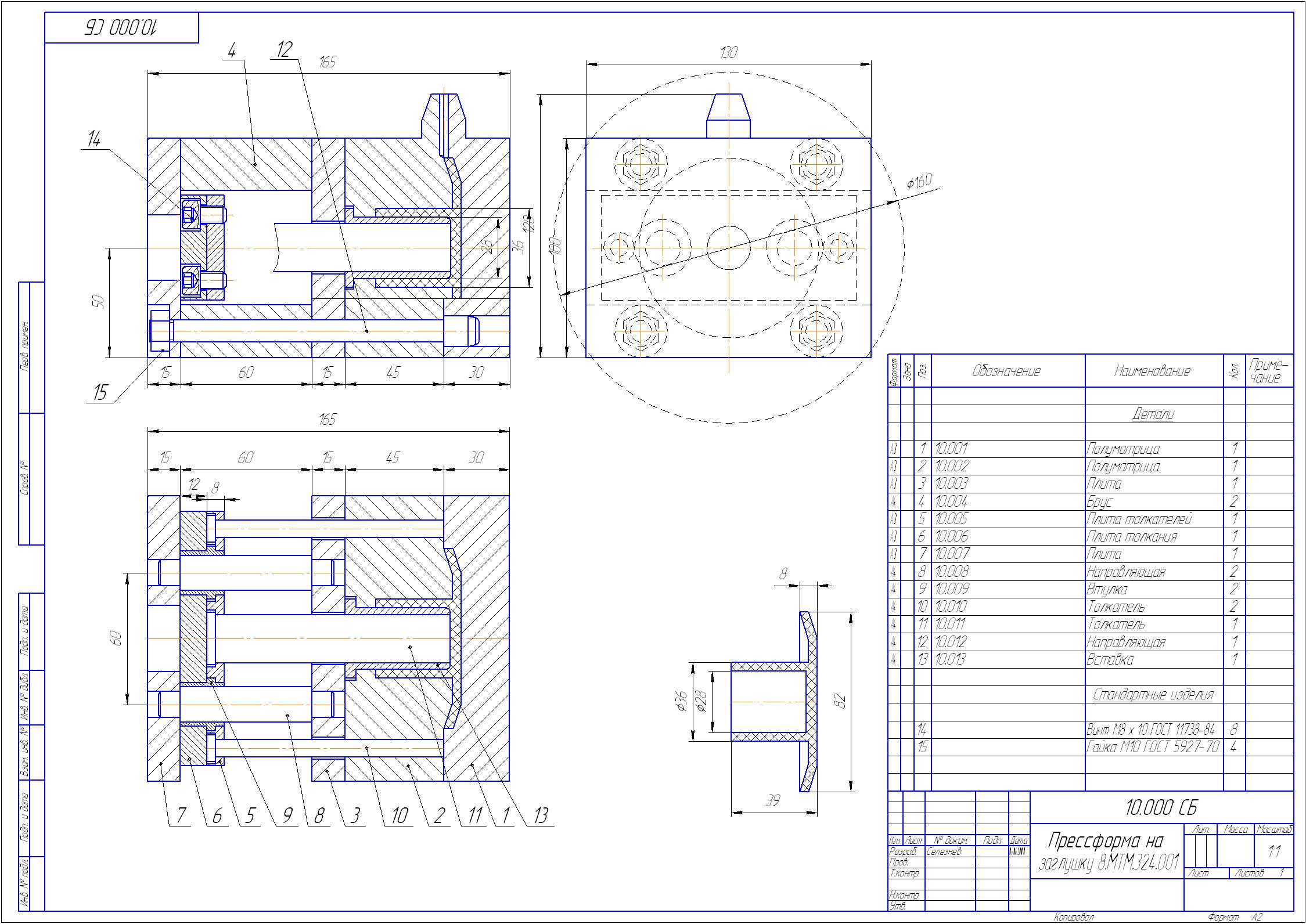The height and width of the screenshot is (924, 1306).
Task: Click the "ø28" diameter dimension
Action: tap(703, 702)
